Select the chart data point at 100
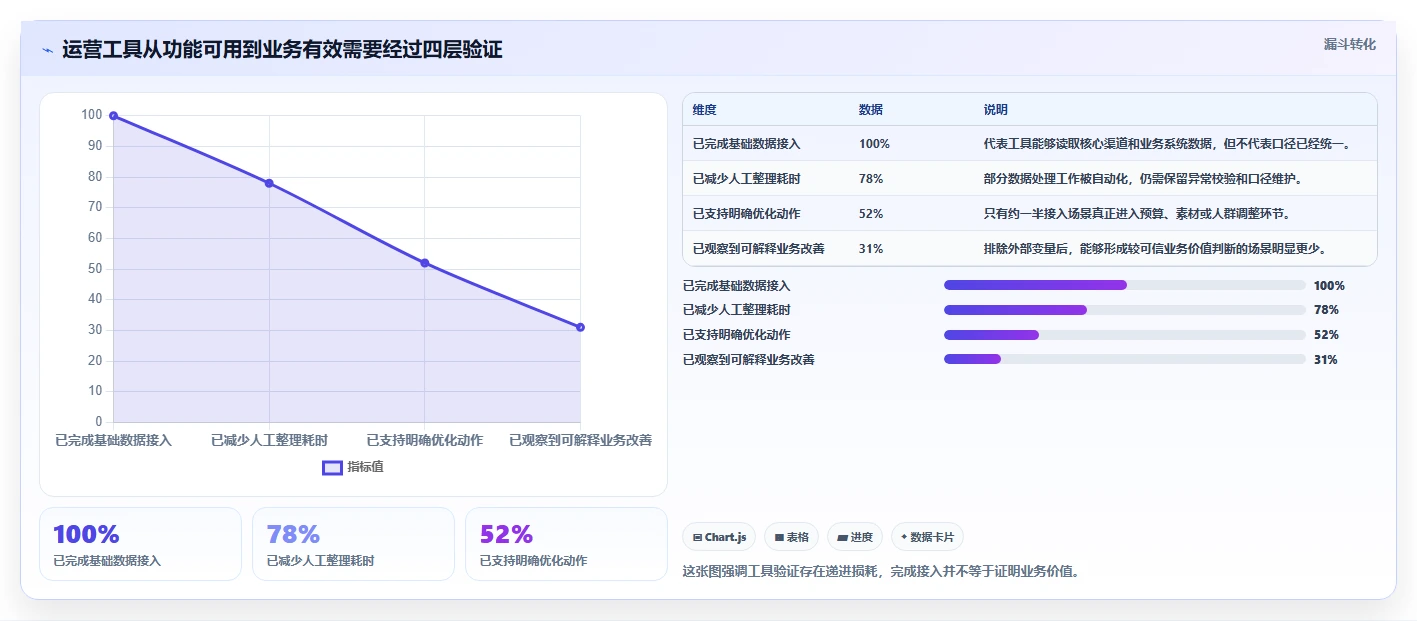The image size is (1417, 621). point(113,116)
